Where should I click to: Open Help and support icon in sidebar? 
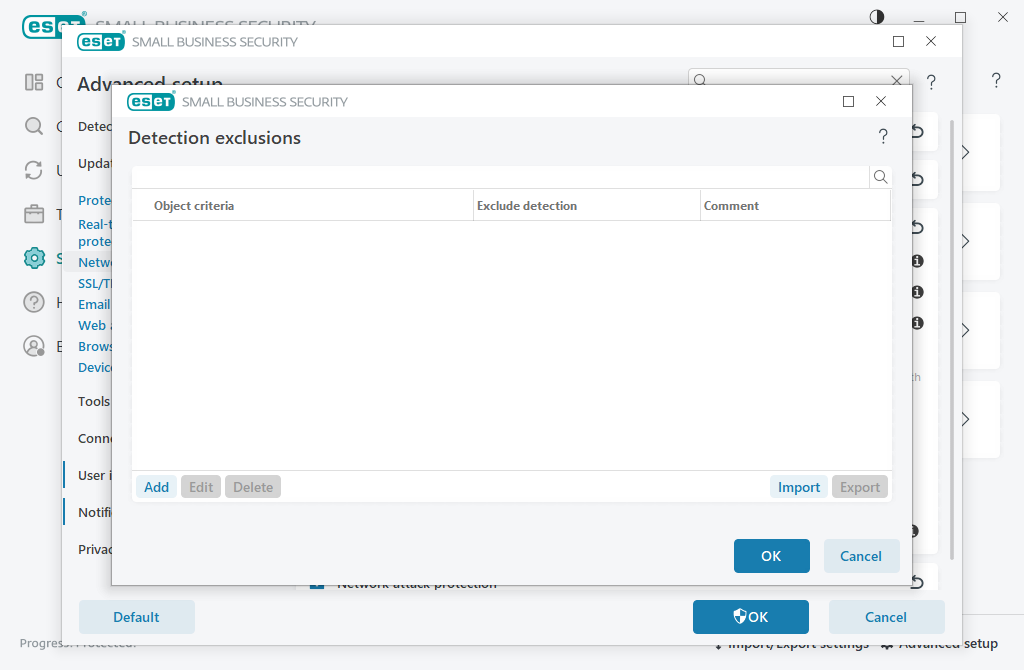click(34, 302)
